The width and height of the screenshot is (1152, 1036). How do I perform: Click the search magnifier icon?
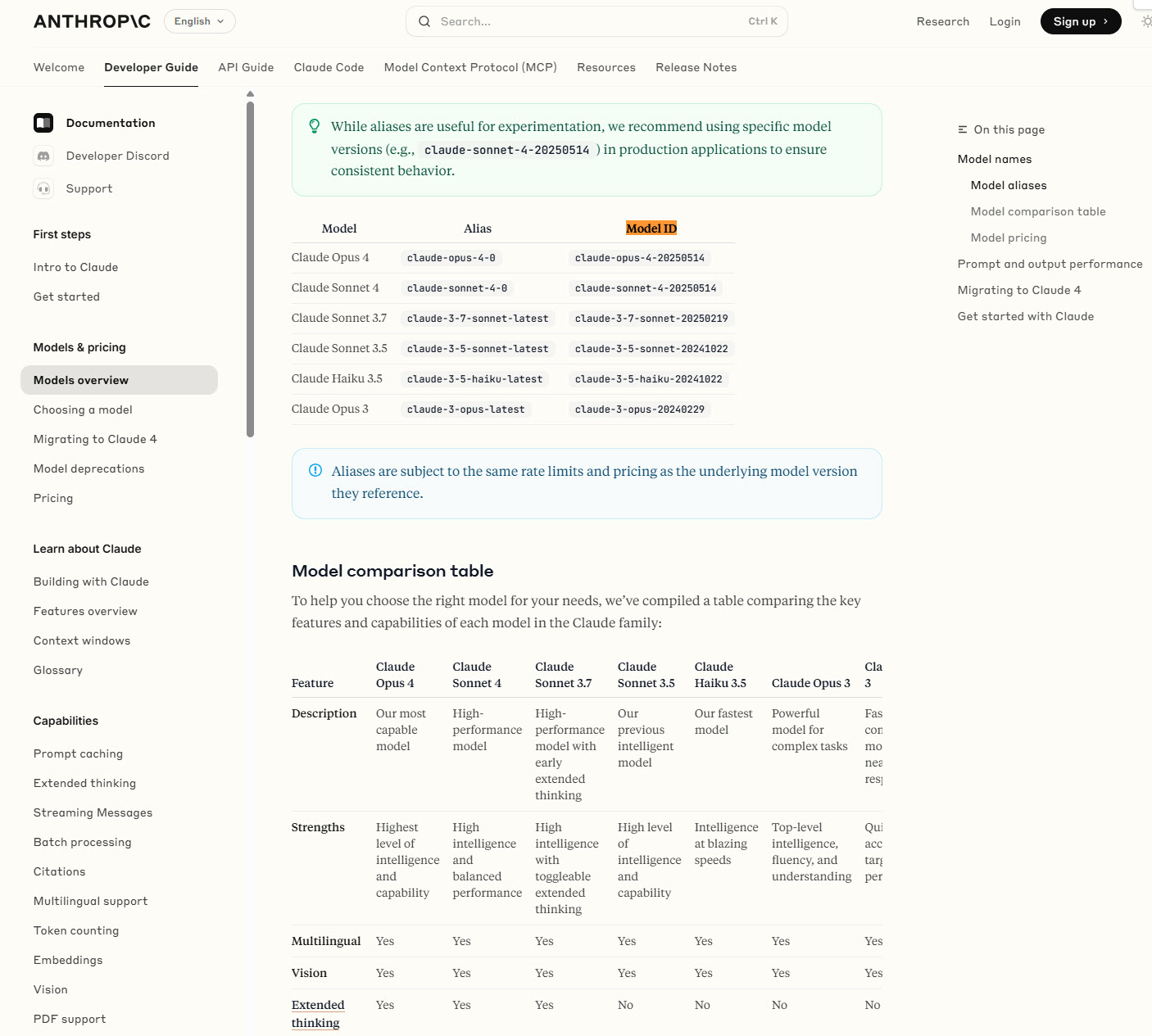[x=424, y=21]
